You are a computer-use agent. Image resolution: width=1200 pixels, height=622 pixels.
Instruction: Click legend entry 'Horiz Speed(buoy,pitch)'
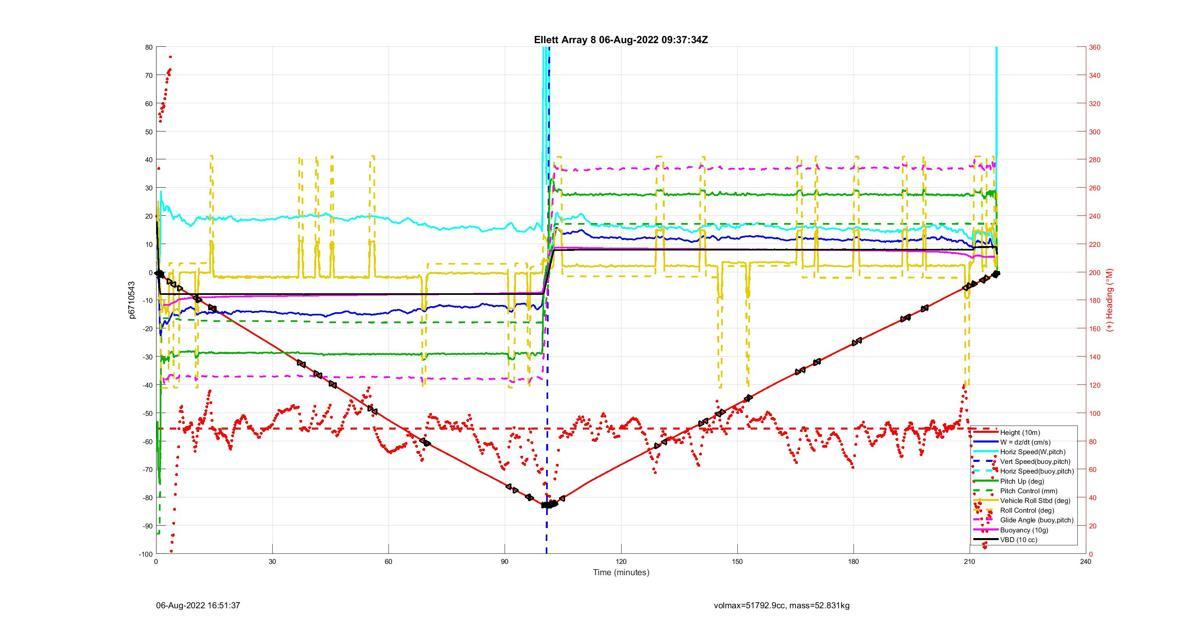pos(1037,471)
